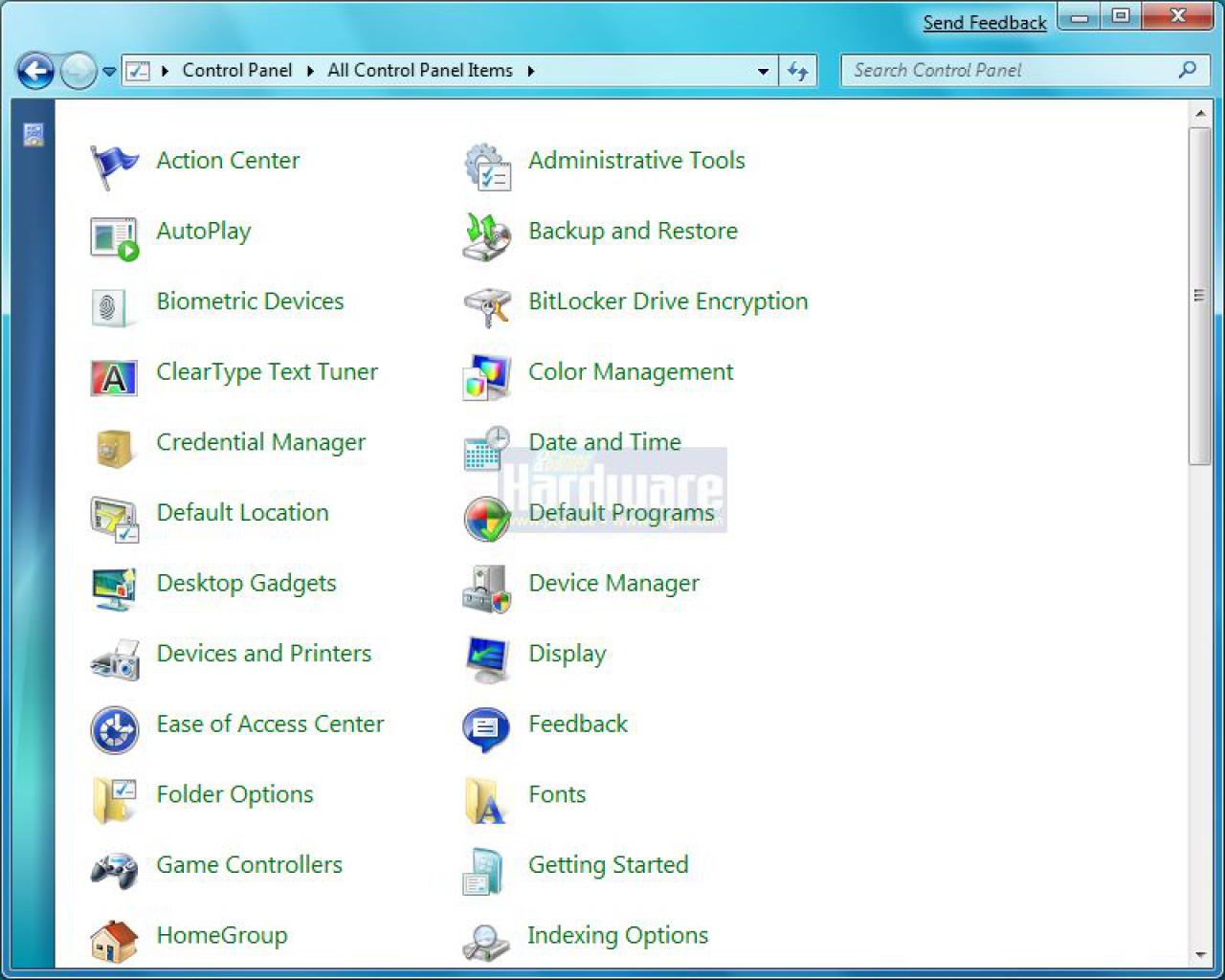This screenshot has width=1225, height=980.
Task: Open the Getting Started icon
Action: click(x=484, y=871)
